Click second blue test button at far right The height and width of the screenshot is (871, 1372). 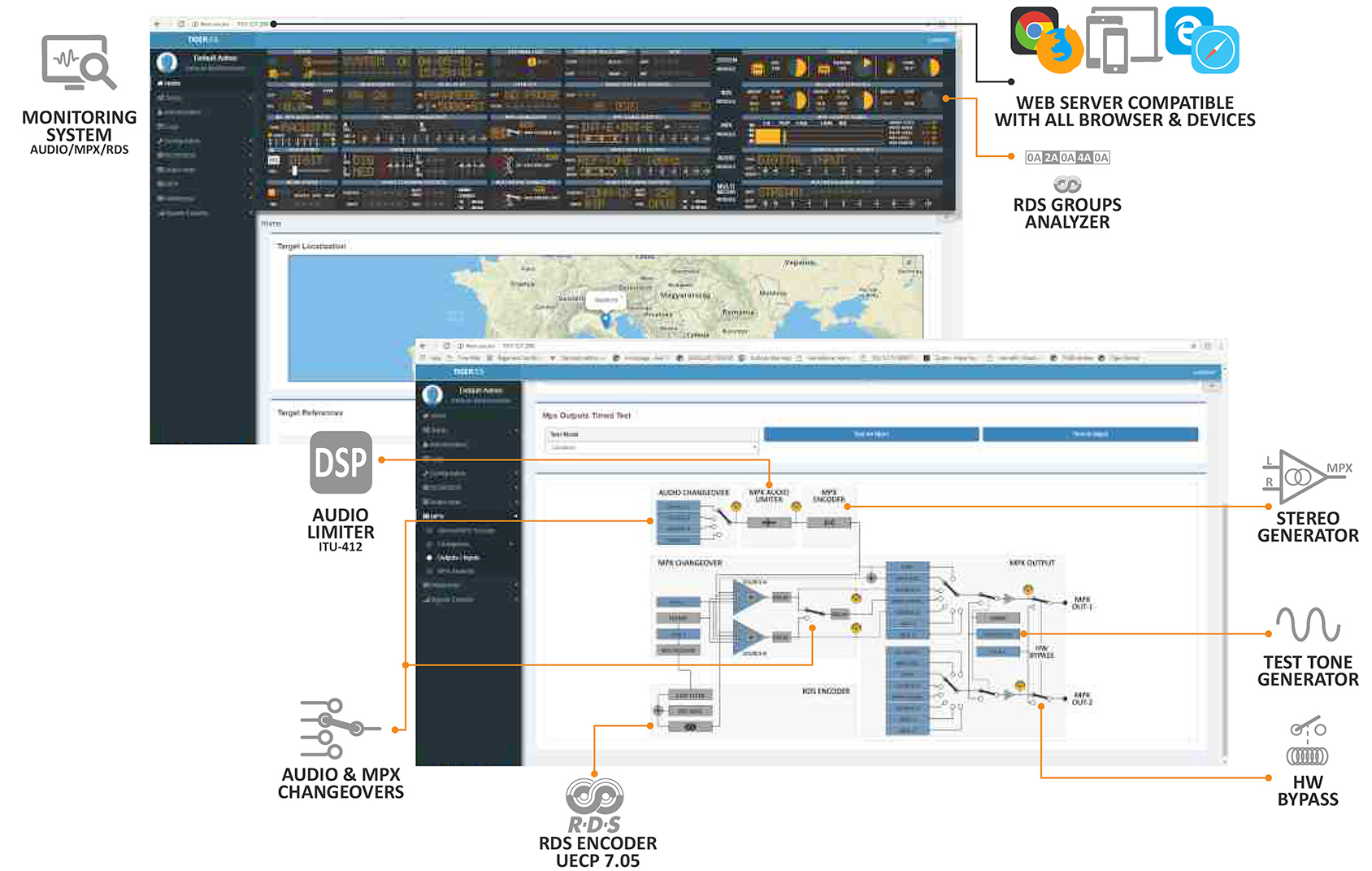(x=1090, y=434)
